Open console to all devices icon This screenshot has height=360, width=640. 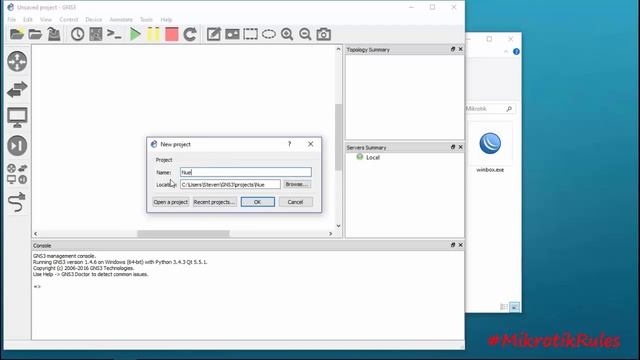click(114, 34)
